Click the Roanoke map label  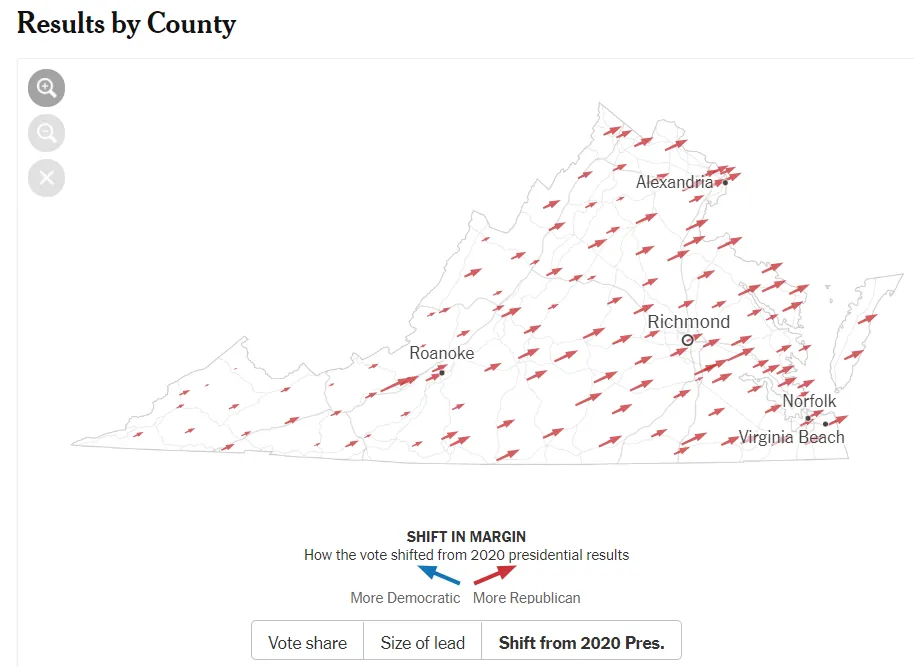pos(441,353)
